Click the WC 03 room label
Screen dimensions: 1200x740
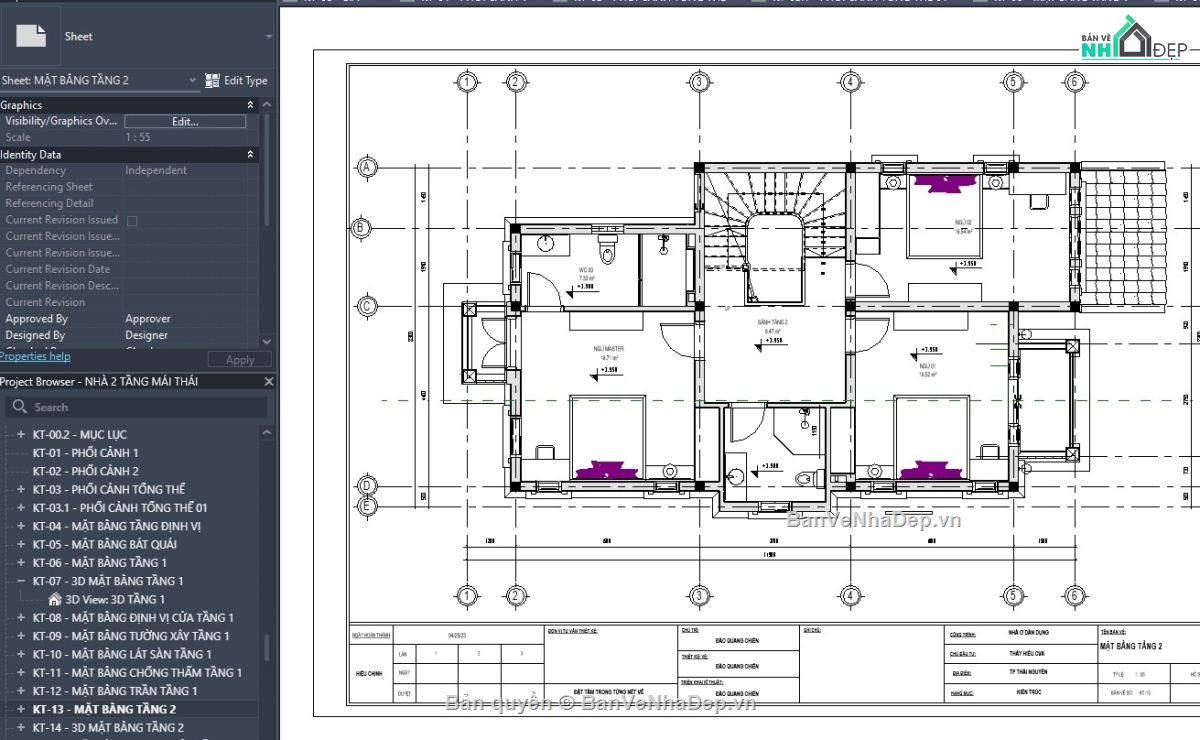(586, 270)
